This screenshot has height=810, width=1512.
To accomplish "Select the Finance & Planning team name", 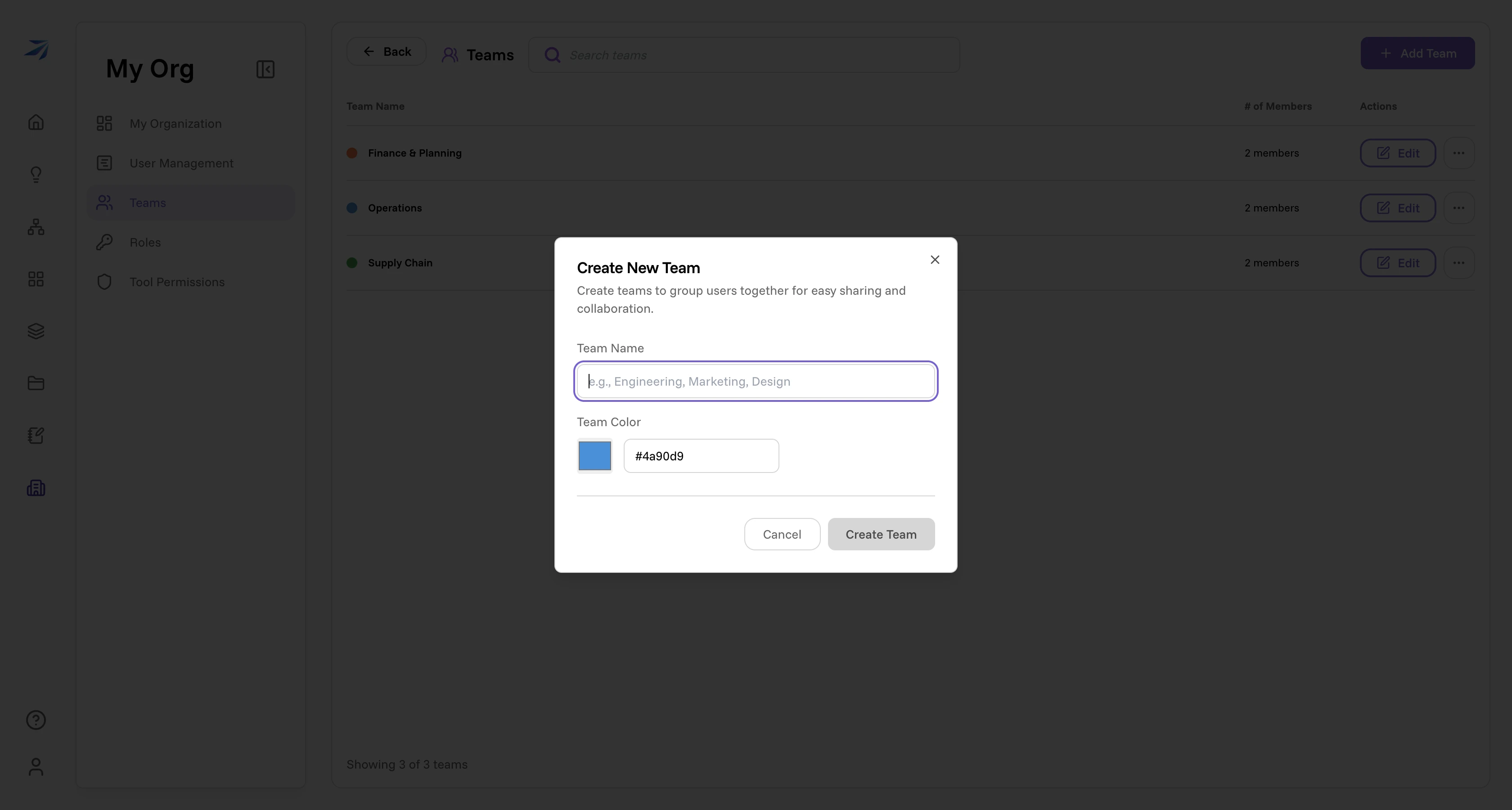I will click(x=415, y=153).
